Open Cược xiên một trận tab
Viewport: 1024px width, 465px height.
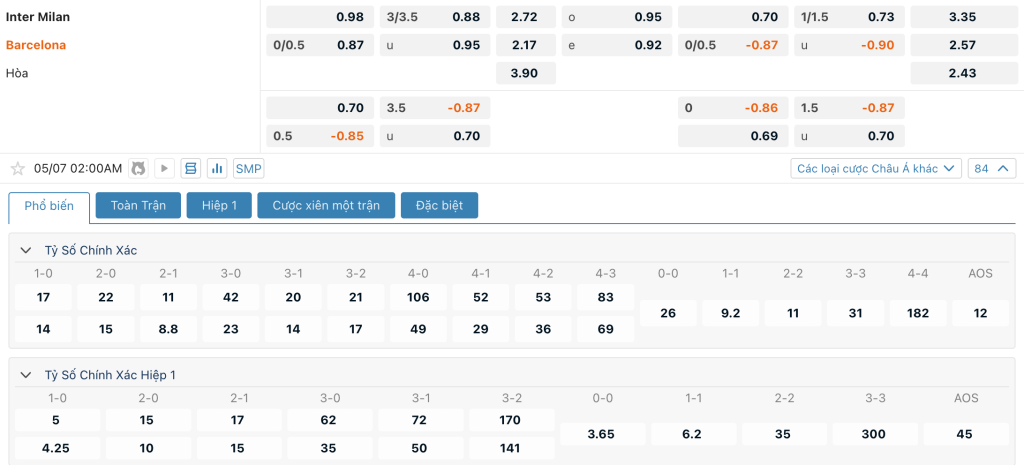326,205
